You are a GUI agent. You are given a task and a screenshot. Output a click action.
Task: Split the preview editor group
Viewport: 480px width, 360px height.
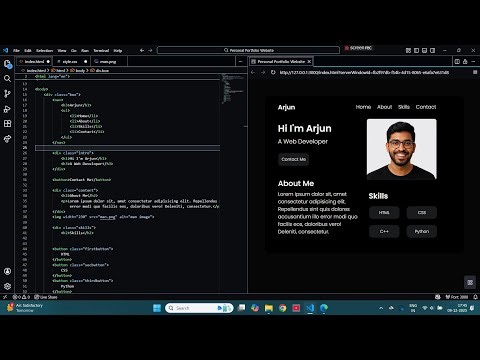pos(457,62)
